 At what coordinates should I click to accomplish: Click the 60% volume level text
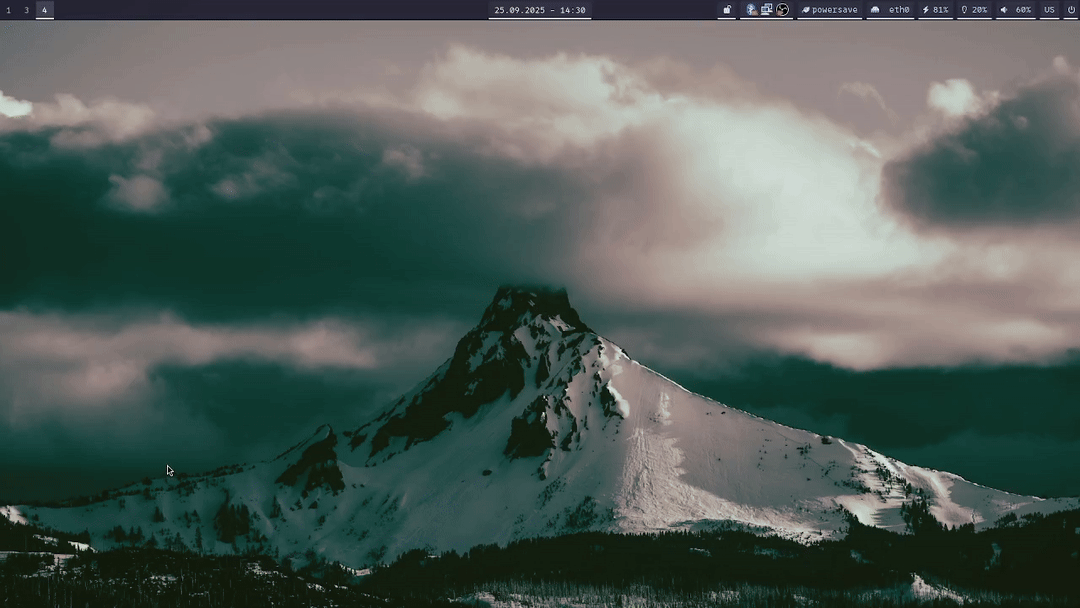pyautogui.click(x=1023, y=10)
